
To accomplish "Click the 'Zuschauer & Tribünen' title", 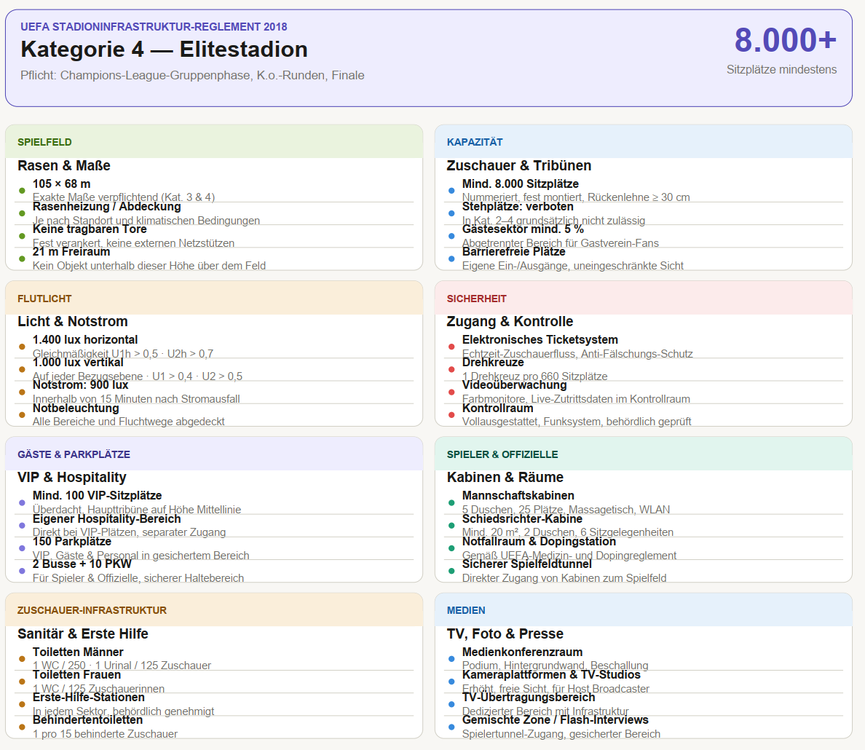I will (x=519, y=165).
